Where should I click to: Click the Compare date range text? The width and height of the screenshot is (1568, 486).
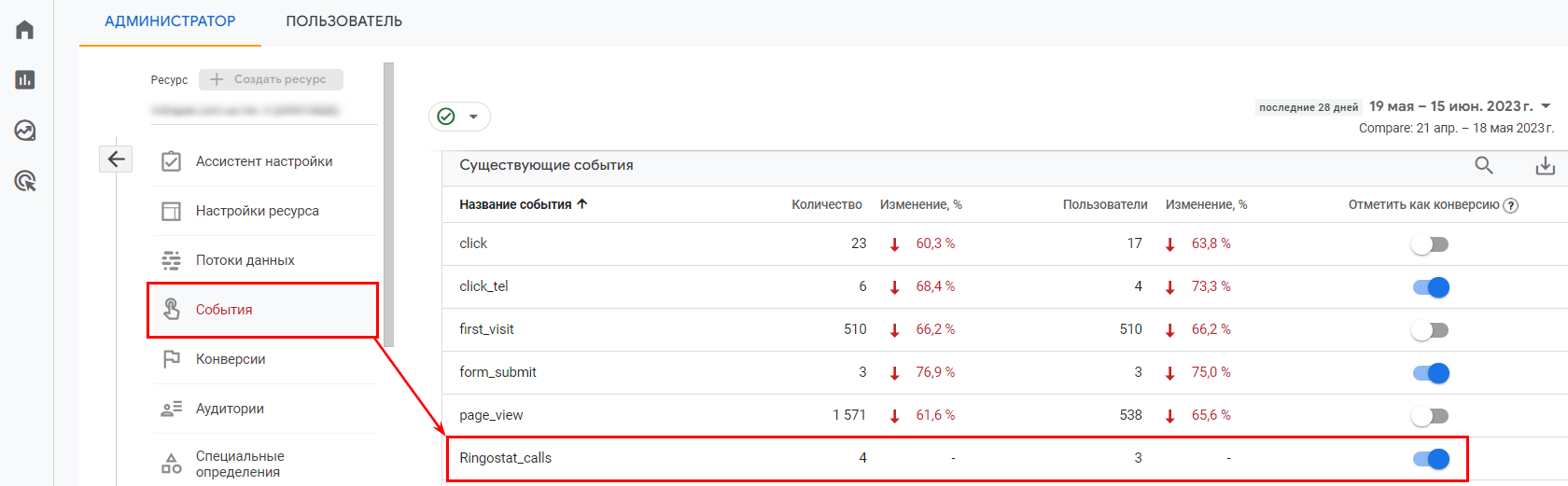(x=1456, y=128)
